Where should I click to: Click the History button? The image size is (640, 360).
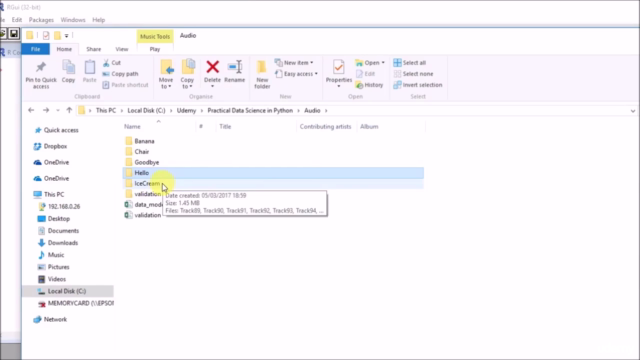tap(369, 85)
